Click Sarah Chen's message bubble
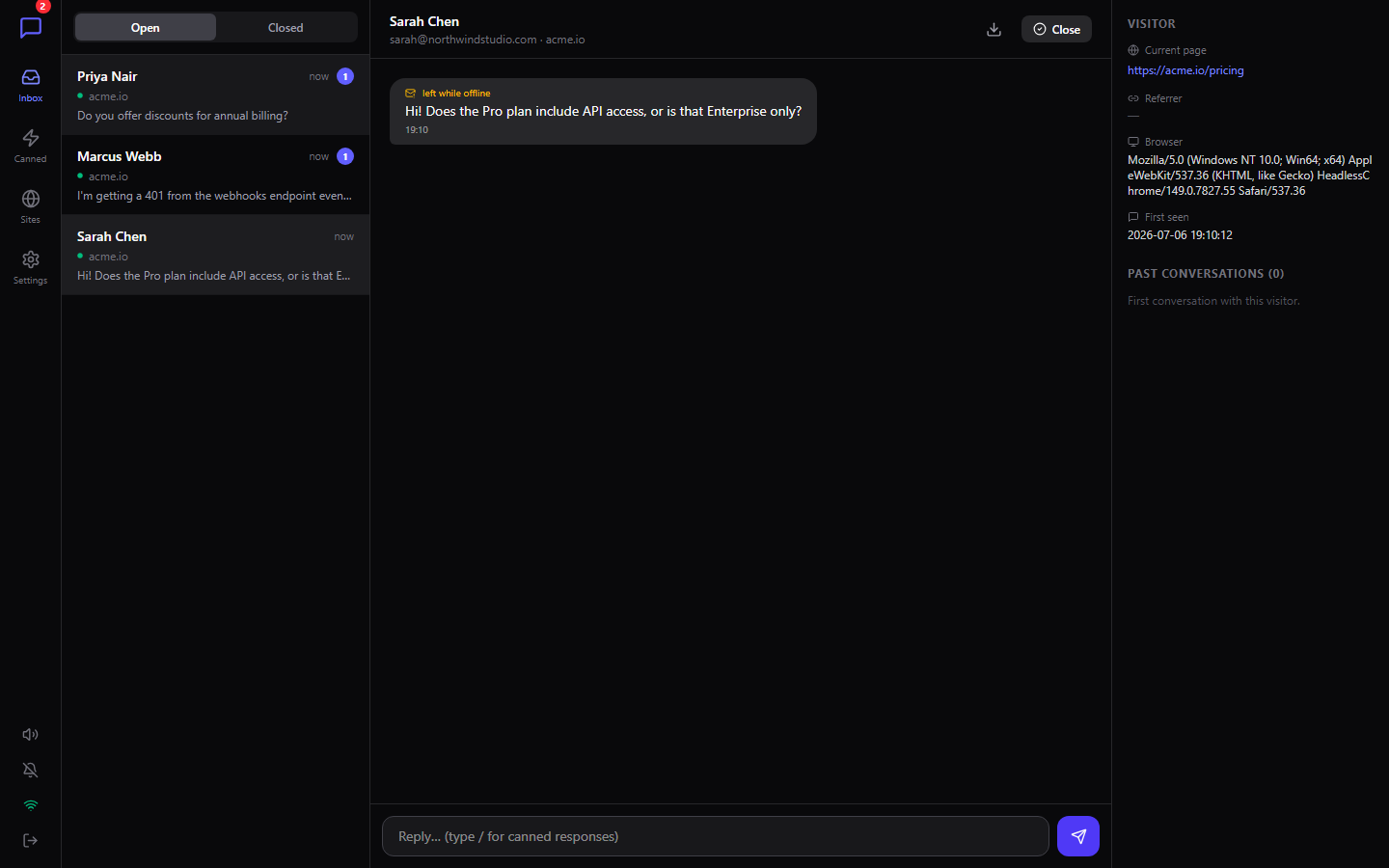 tap(603, 111)
